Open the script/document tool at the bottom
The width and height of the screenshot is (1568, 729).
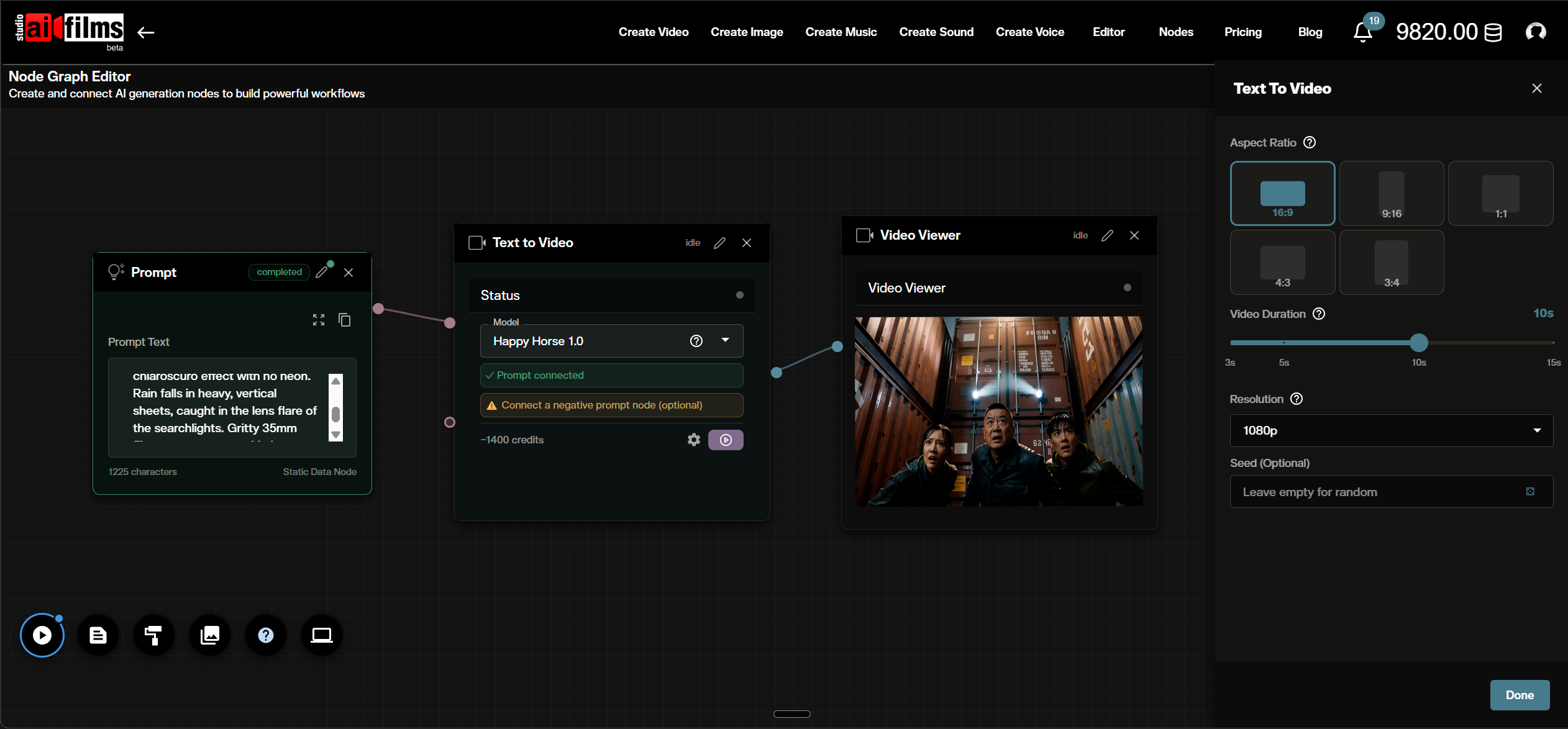pyautogui.click(x=98, y=635)
